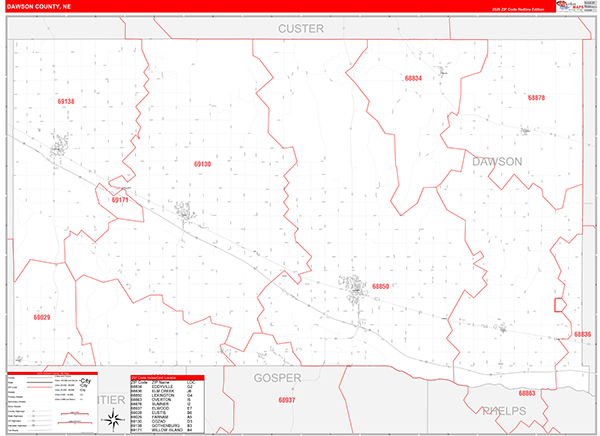Click ZIP code label 69171
Viewport: 600px width, 436px height.
point(120,200)
